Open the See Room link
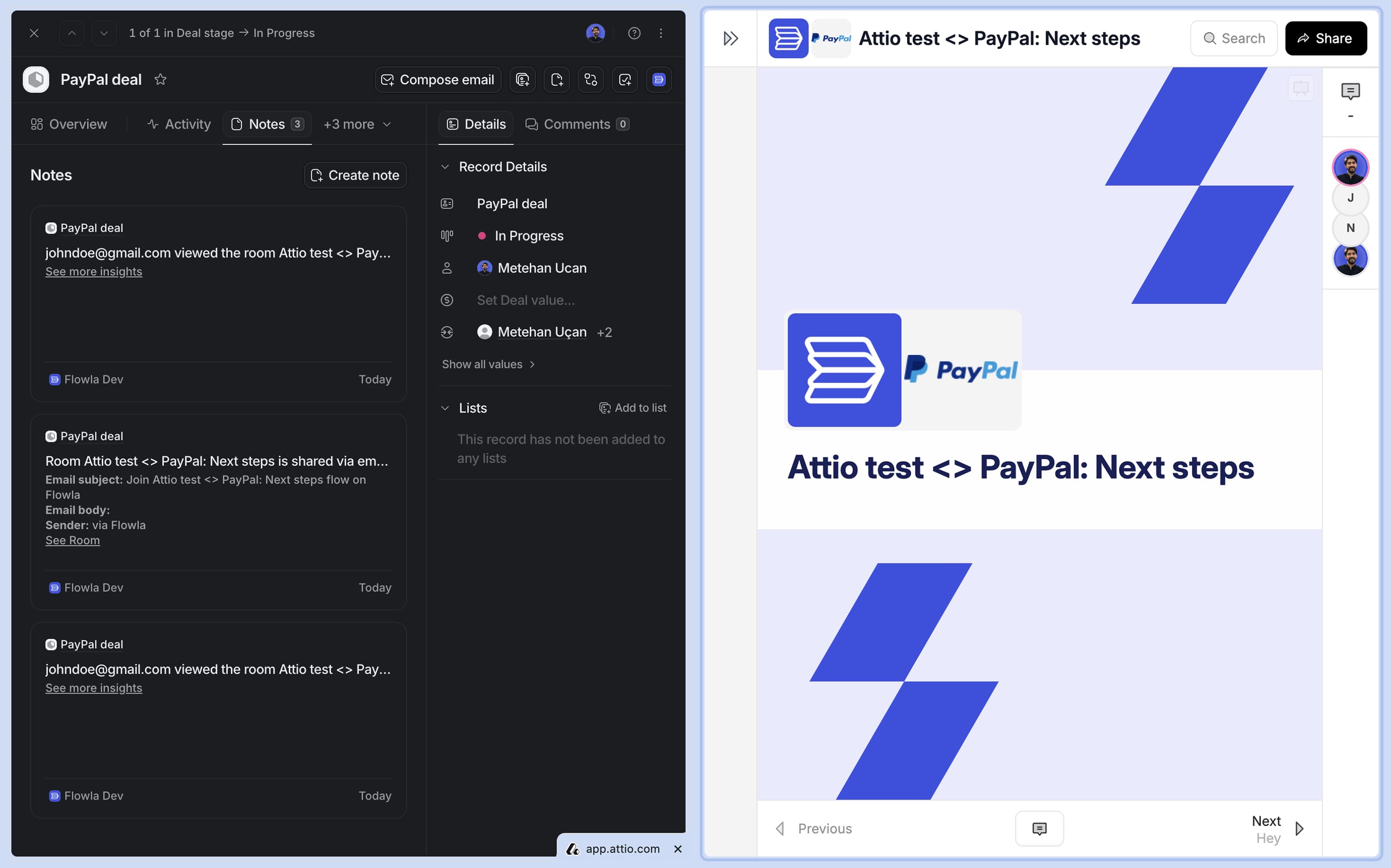 click(x=72, y=540)
